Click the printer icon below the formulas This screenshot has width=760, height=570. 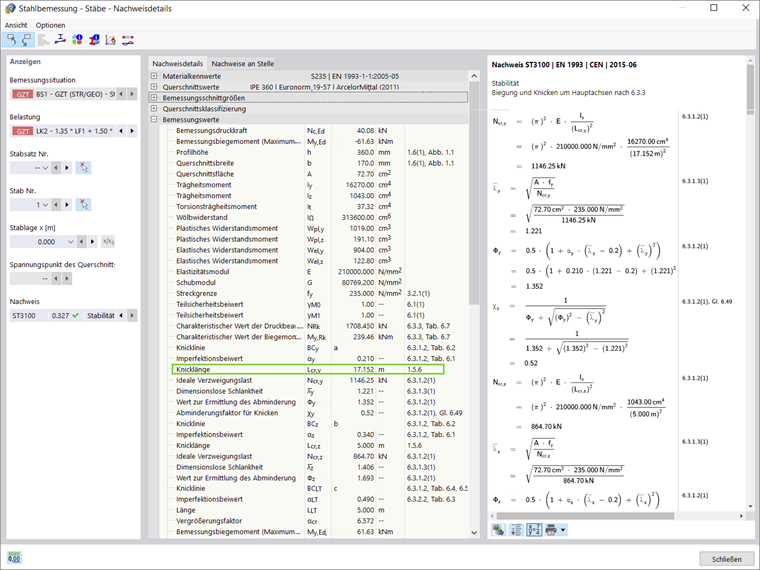[x=551, y=530]
